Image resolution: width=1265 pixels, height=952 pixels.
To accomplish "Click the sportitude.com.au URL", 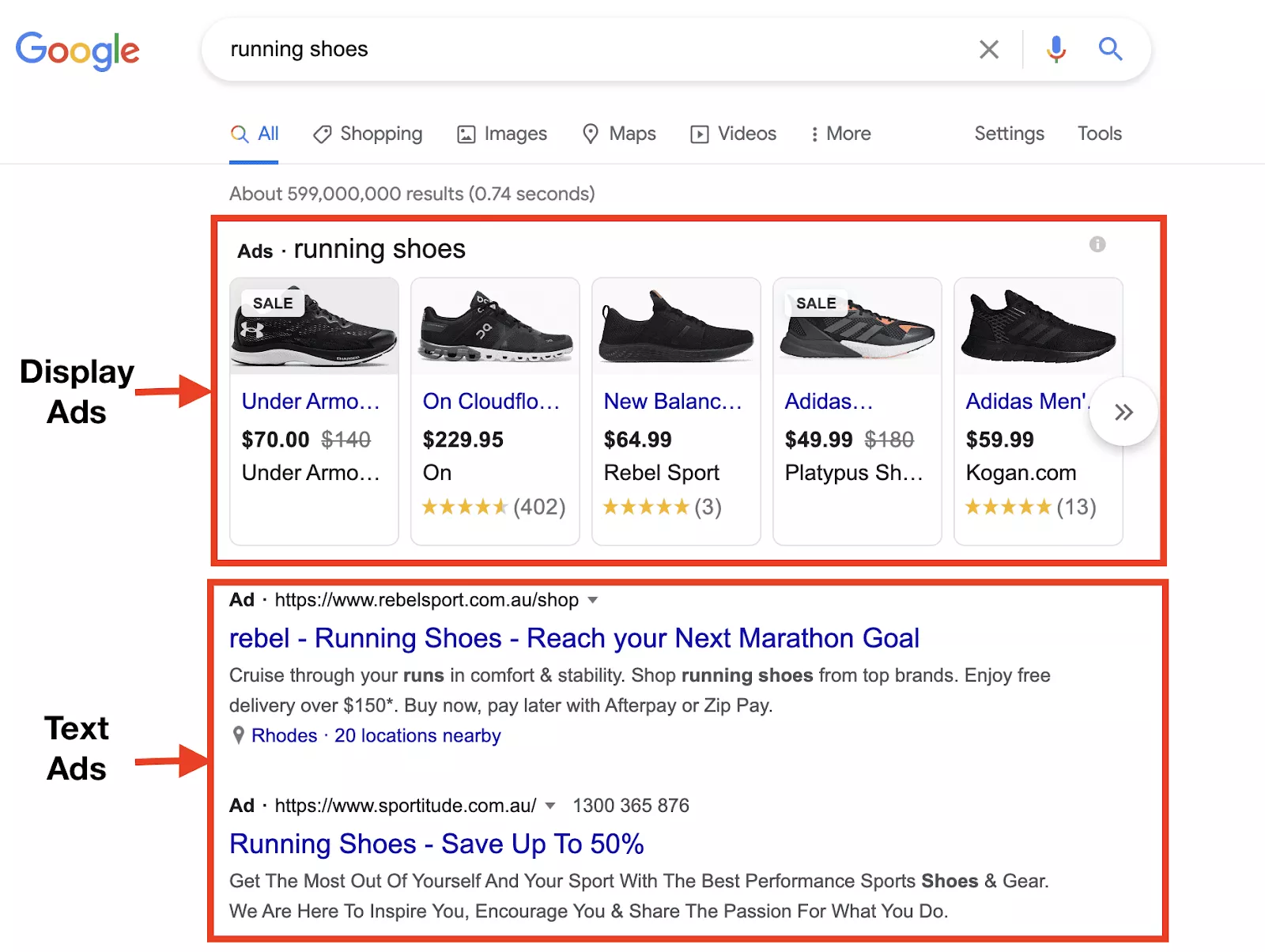I will click(406, 806).
